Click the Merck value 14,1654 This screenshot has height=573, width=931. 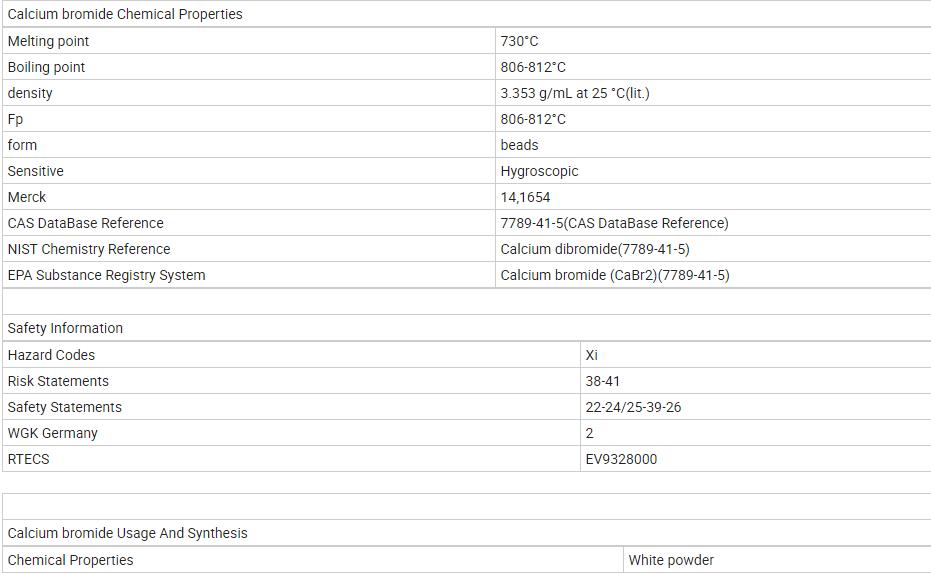point(525,197)
